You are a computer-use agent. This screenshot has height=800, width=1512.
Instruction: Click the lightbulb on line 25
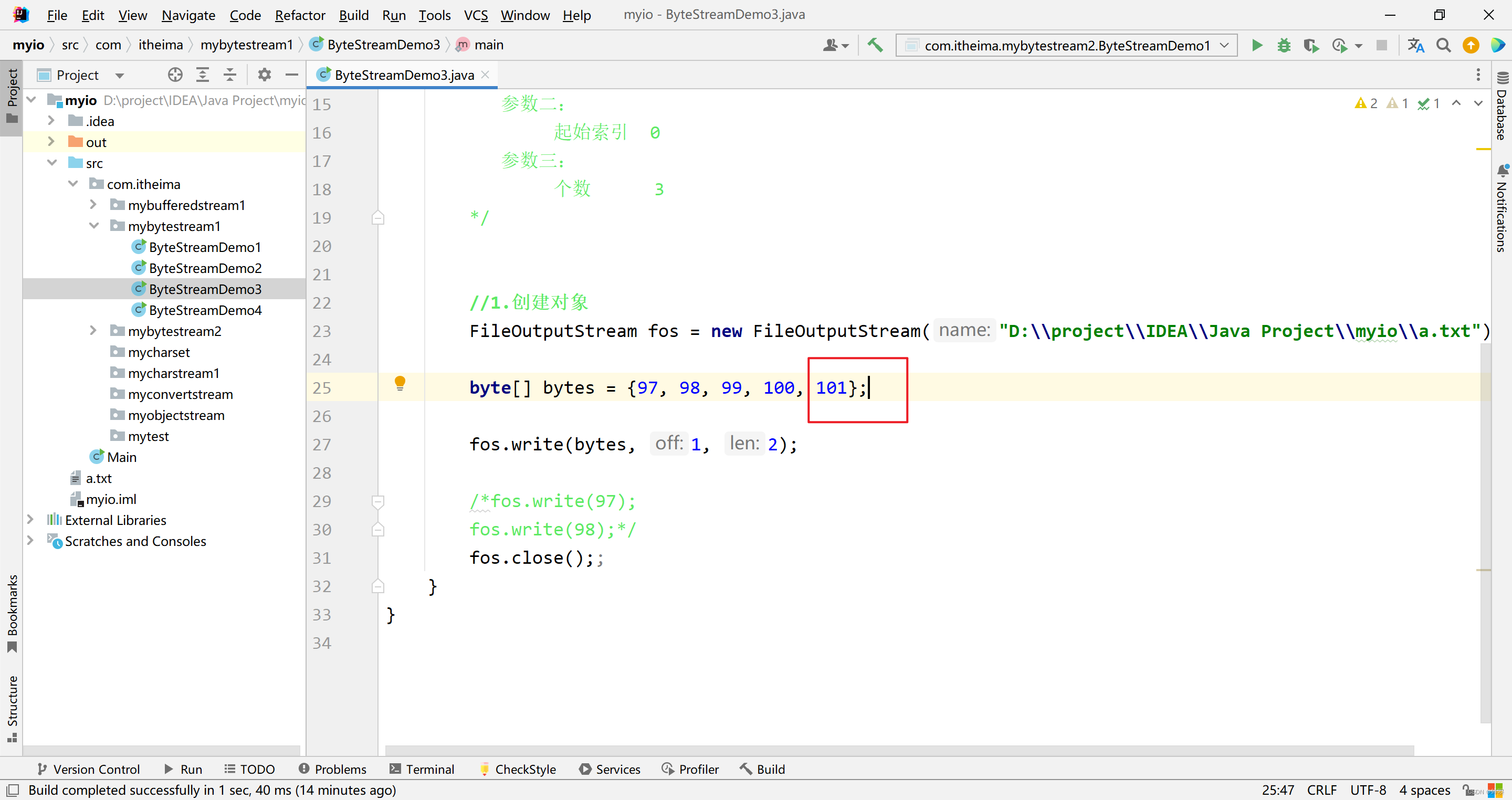[401, 384]
